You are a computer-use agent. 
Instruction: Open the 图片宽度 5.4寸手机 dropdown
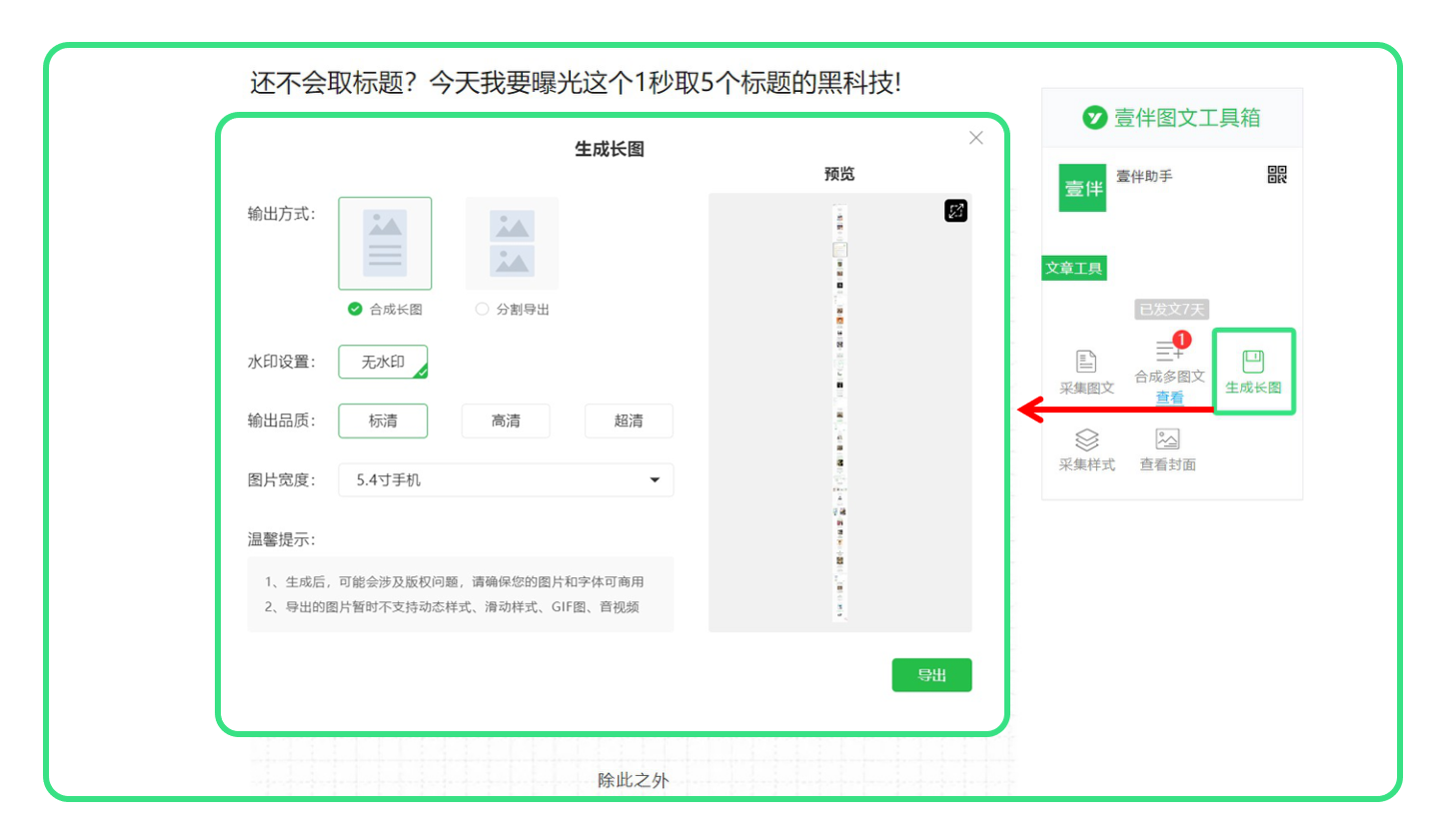click(x=506, y=479)
